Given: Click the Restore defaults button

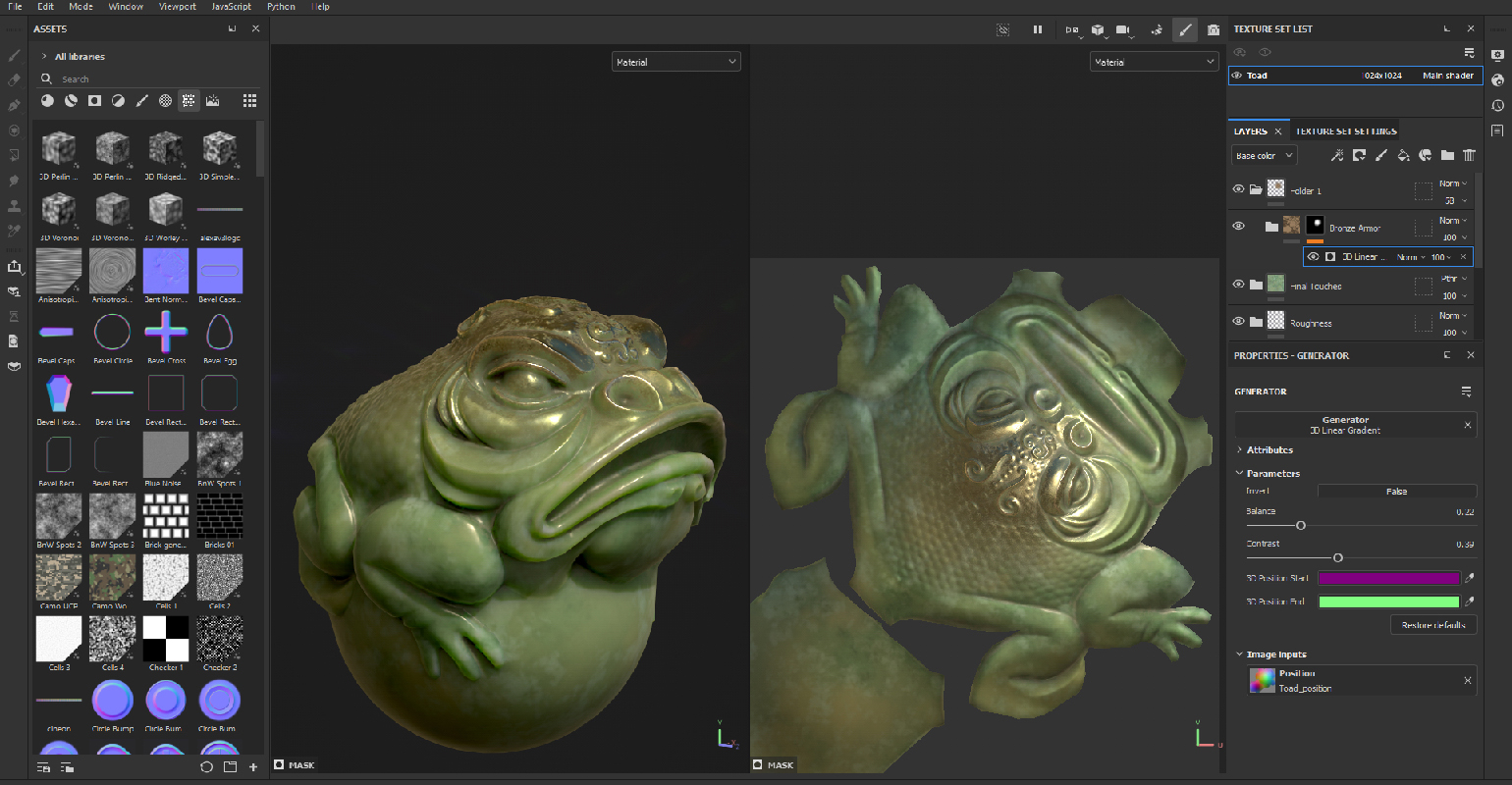Looking at the screenshot, I should pyautogui.click(x=1432, y=625).
